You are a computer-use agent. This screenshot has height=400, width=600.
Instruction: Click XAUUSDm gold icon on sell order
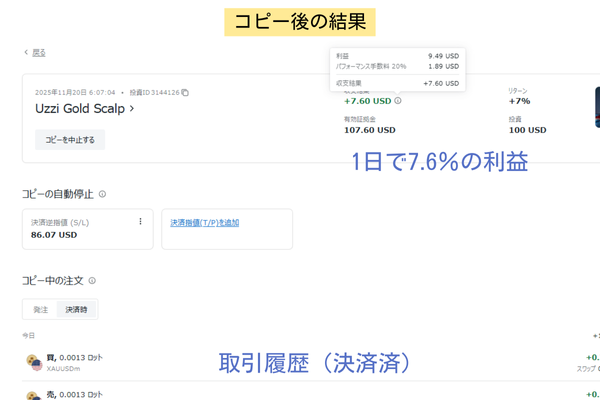pyautogui.click(x=32, y=395)
